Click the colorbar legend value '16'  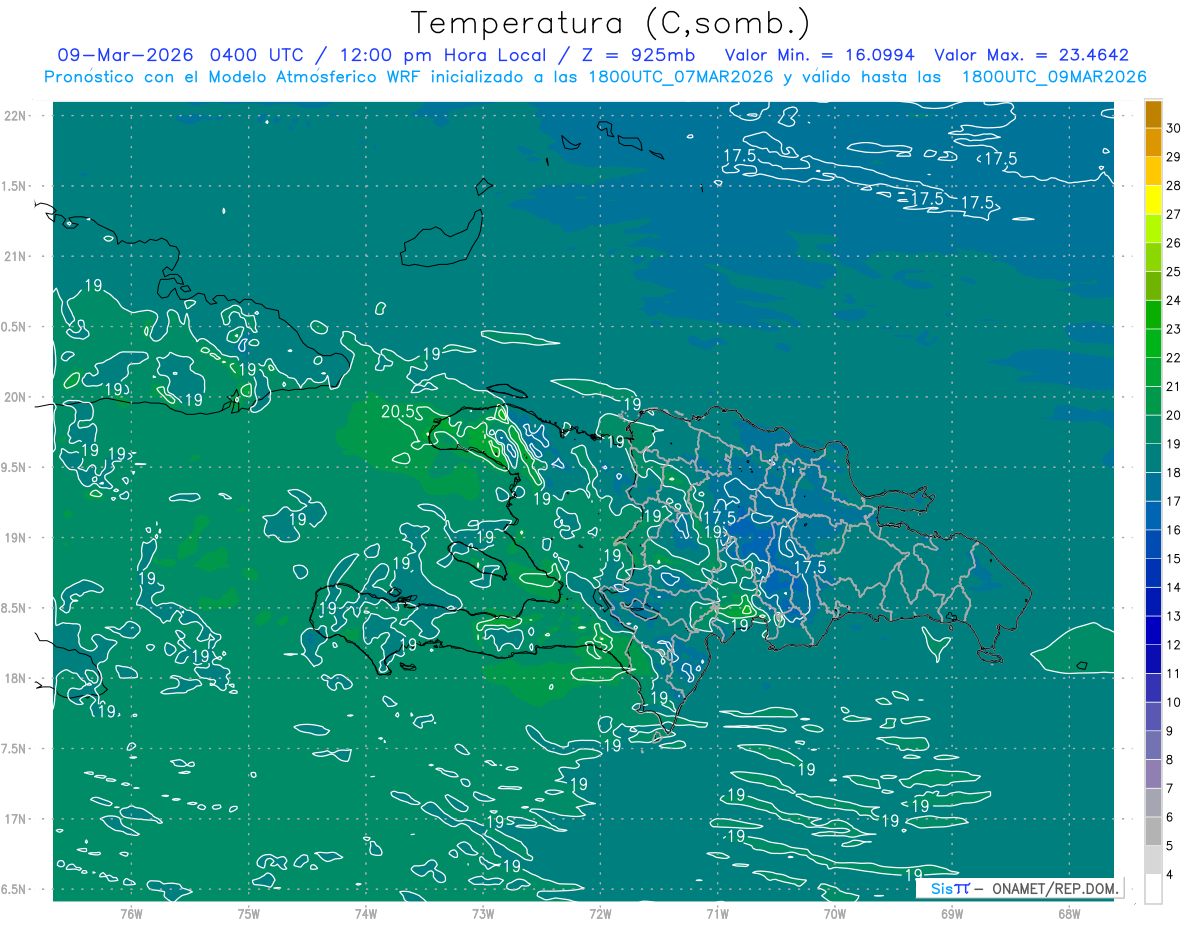click(1174, 530)
